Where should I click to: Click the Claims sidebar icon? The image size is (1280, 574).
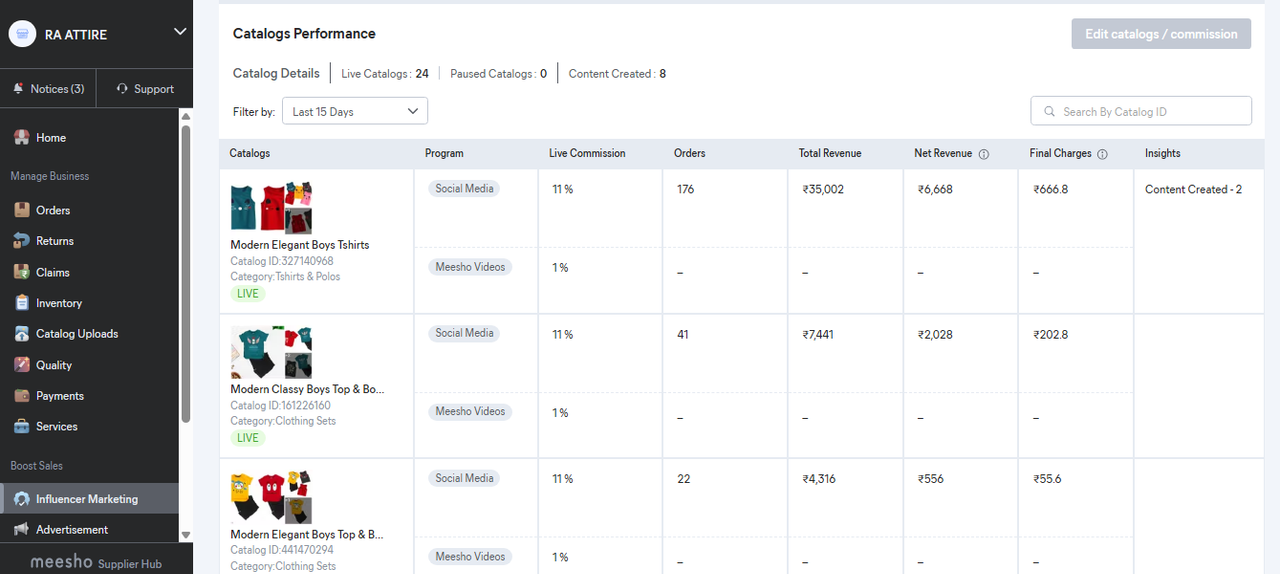(x=21, y=272)
